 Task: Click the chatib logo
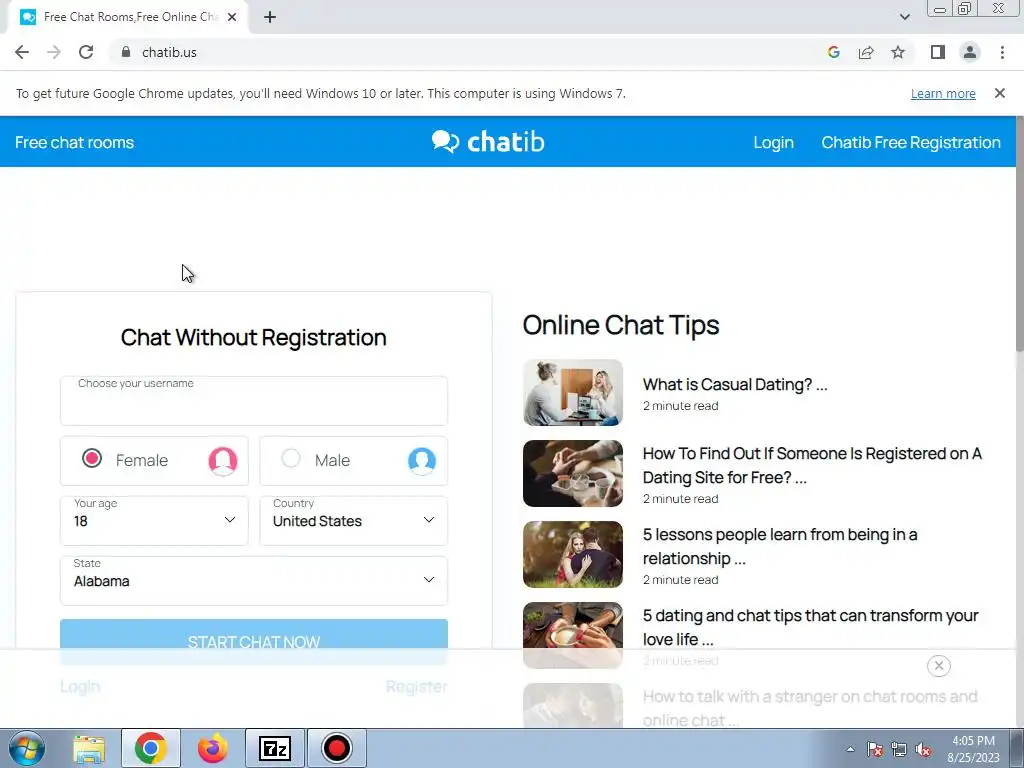point(488,142)
